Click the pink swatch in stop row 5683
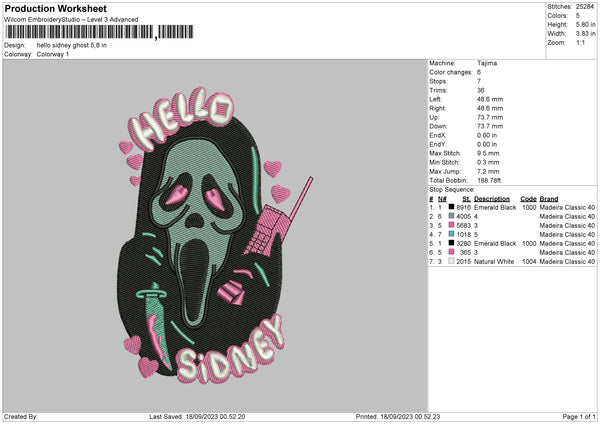Image resolution: width=600 pixels, height=424 pixels. [x=451, y=225]
